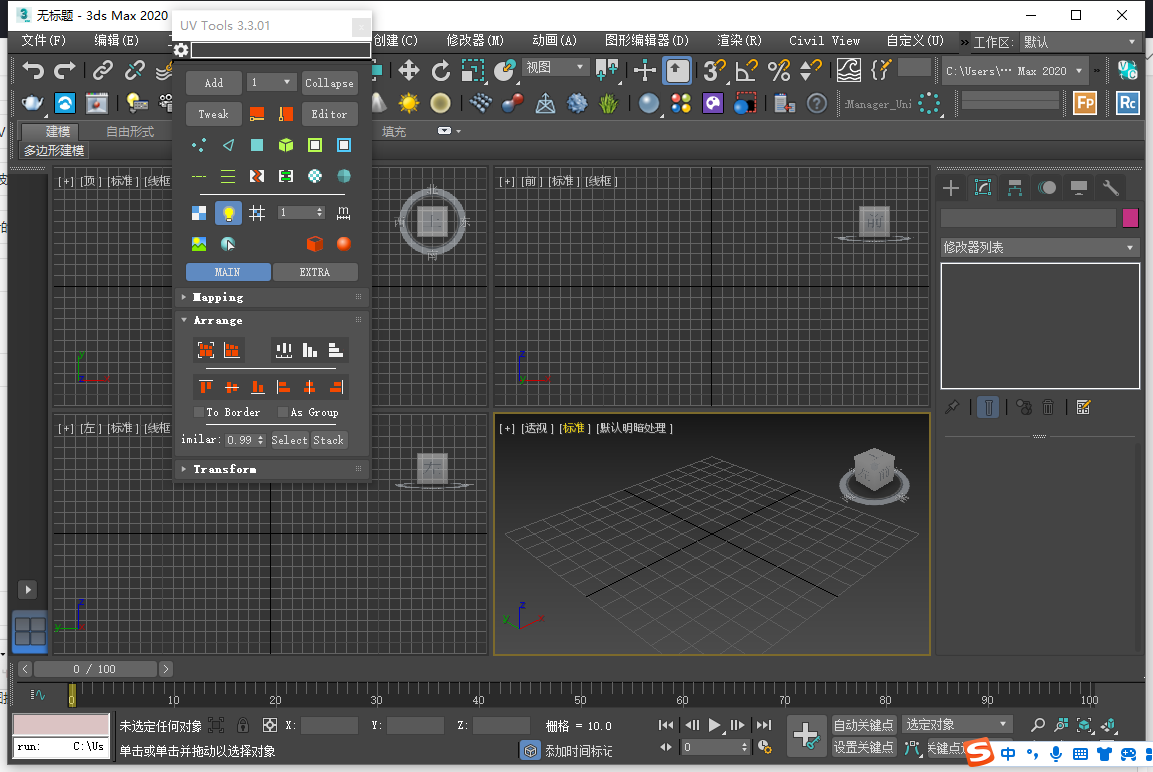The height and width of the screenshot is (772, 1153).
Task: Click the UV Tools red sphere icon
Action: point(343,244)
